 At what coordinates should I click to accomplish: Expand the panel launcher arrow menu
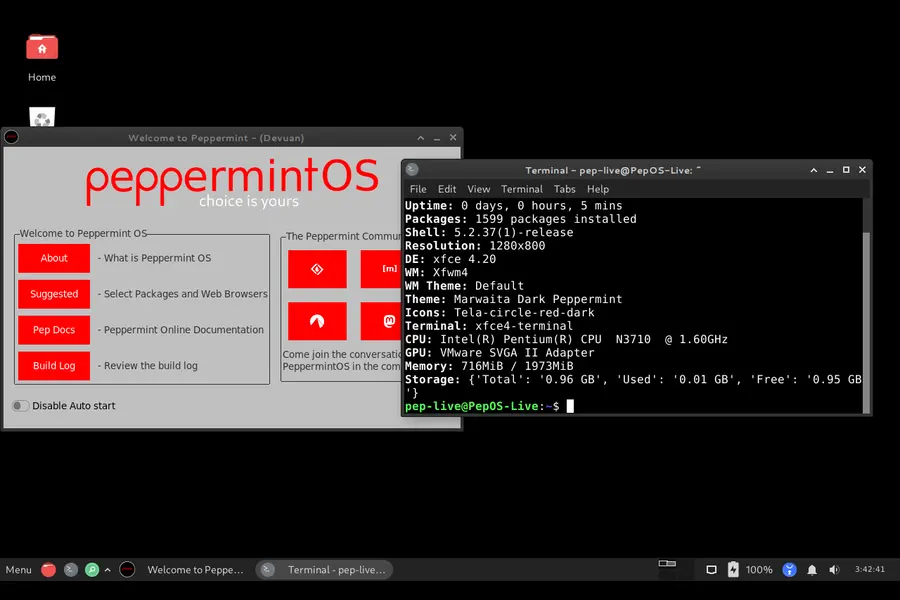coord(107,570)
